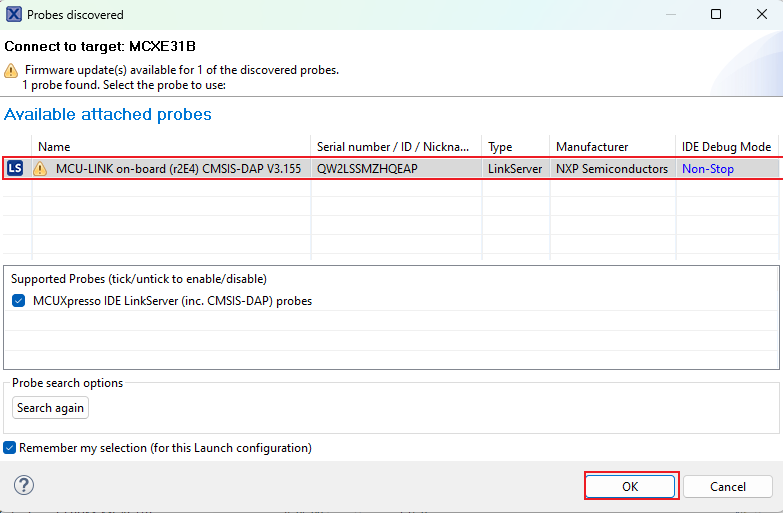This screenshot has height=513, width=783.
Task: Uncheck Remember my selection checkbox
Action: pos(10,448)
